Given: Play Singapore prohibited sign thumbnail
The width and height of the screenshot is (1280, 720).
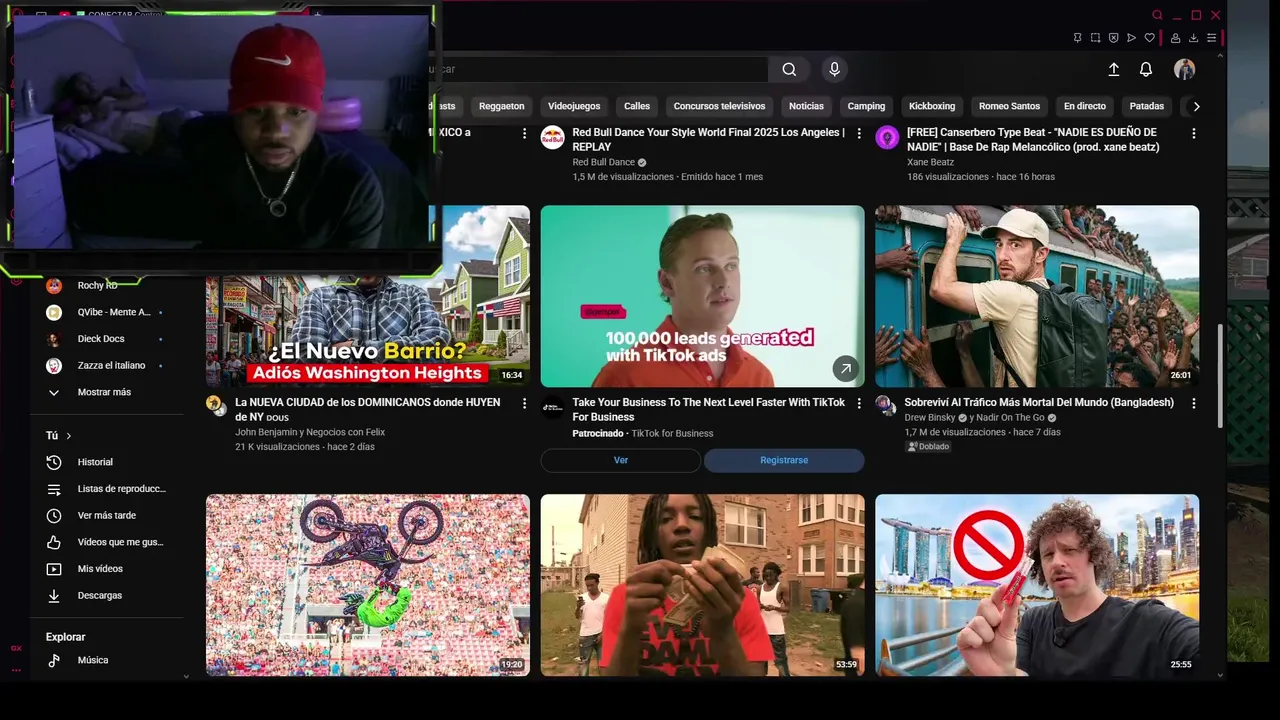Looking at the screenshot, I should (1037, 585).
